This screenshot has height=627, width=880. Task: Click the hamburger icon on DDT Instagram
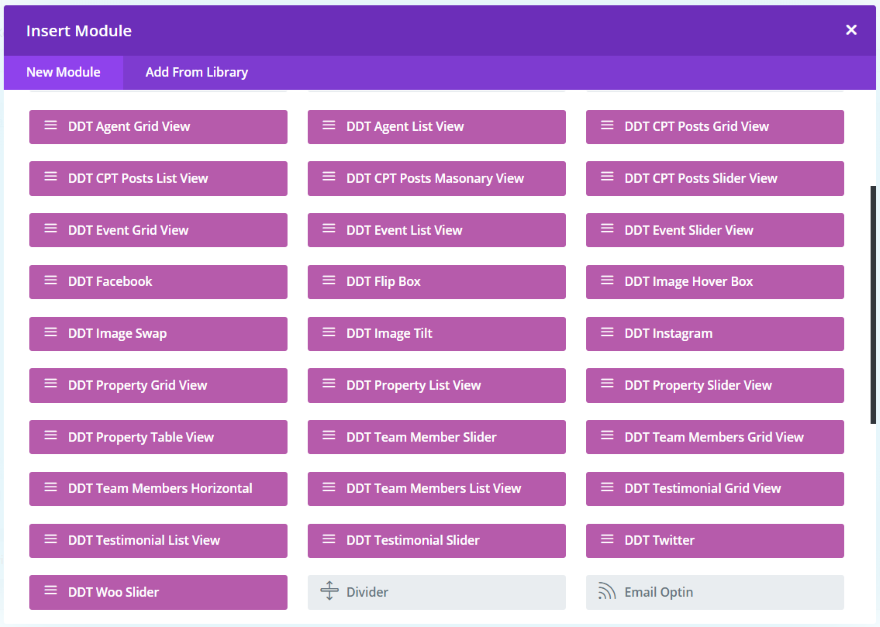[x=607, y=332]
